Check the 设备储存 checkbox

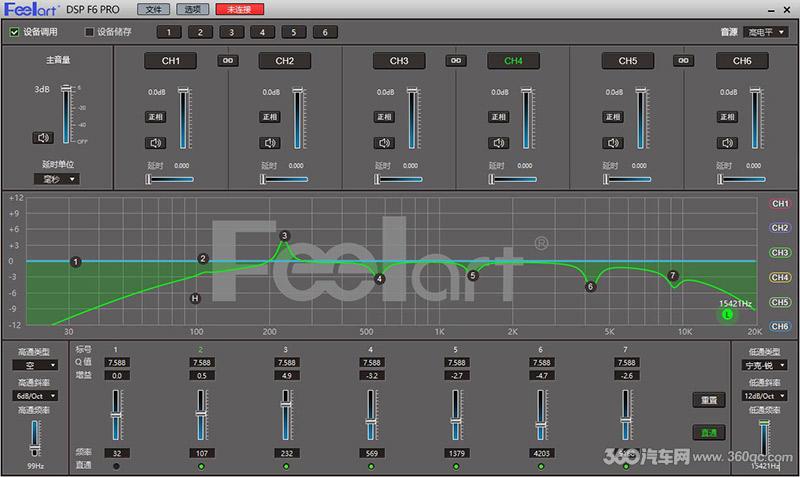[x=89, y=32]
